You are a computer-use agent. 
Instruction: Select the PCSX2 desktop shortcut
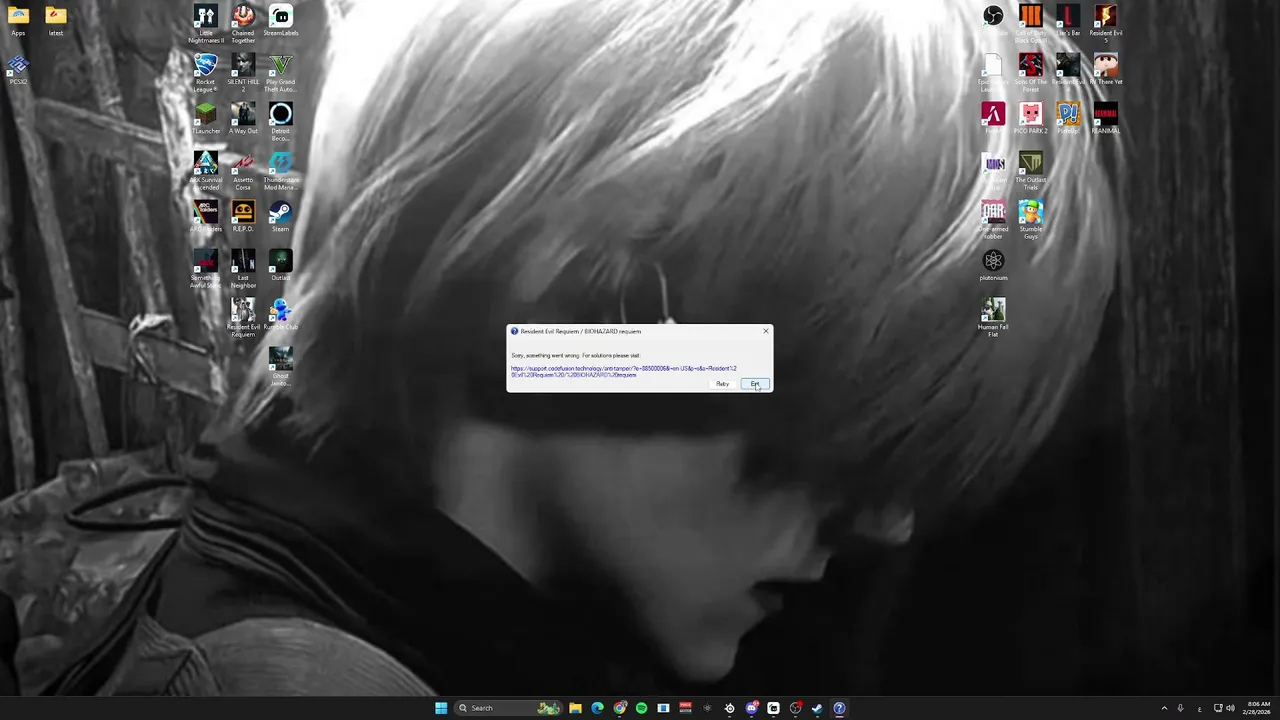pos(18,70)
